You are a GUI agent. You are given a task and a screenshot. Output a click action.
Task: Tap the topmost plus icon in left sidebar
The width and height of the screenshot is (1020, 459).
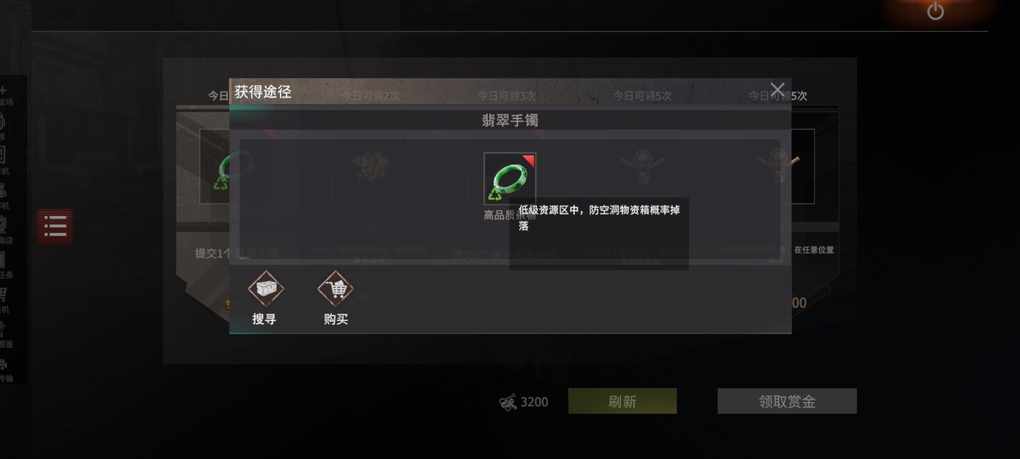[4, 91]
